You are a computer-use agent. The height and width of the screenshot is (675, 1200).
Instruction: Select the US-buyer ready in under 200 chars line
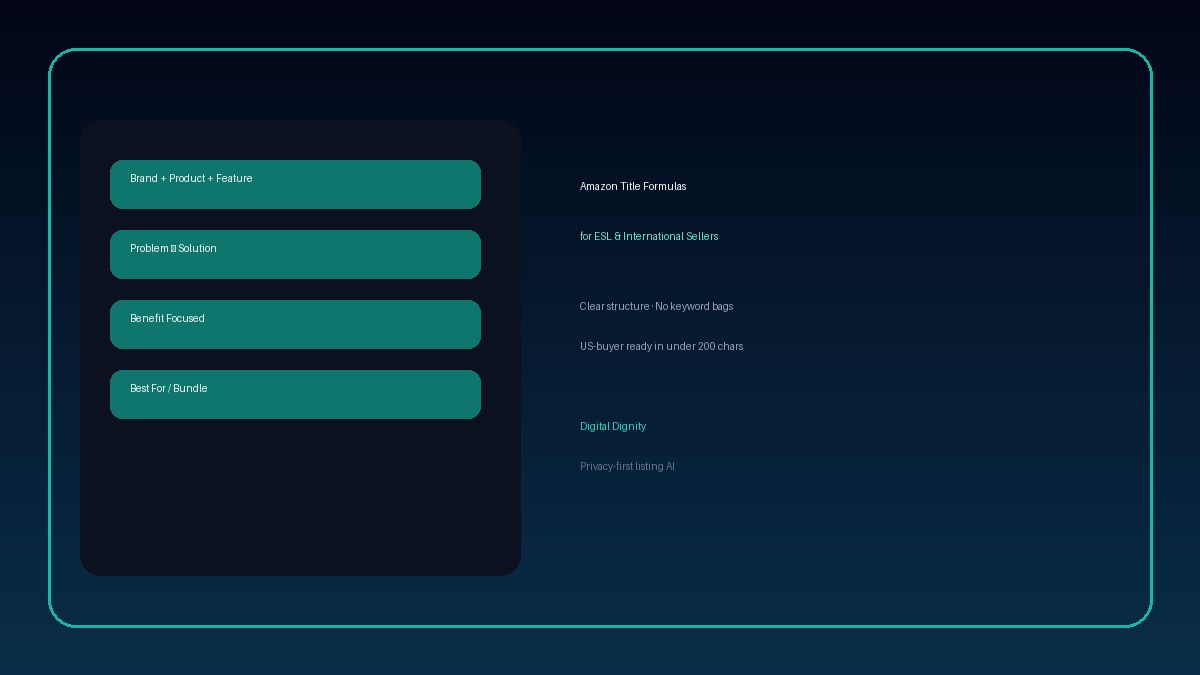pyautogui.click(x=661, y=346)
